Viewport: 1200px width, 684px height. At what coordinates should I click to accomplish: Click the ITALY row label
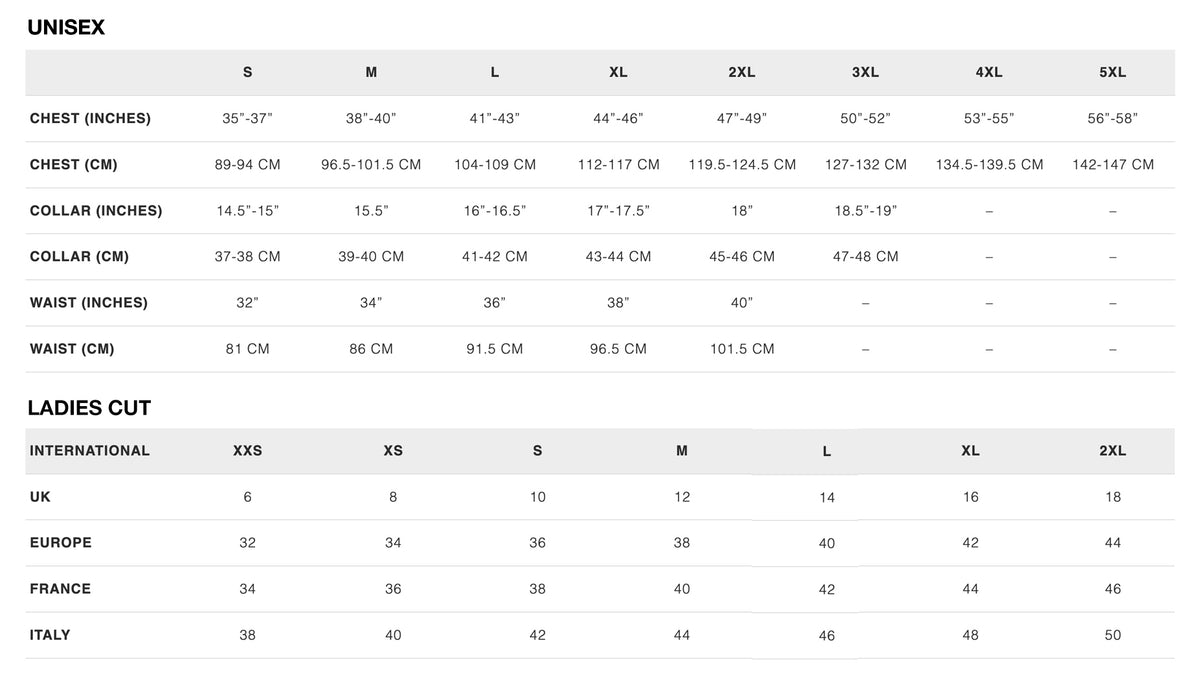click(50, 634)
